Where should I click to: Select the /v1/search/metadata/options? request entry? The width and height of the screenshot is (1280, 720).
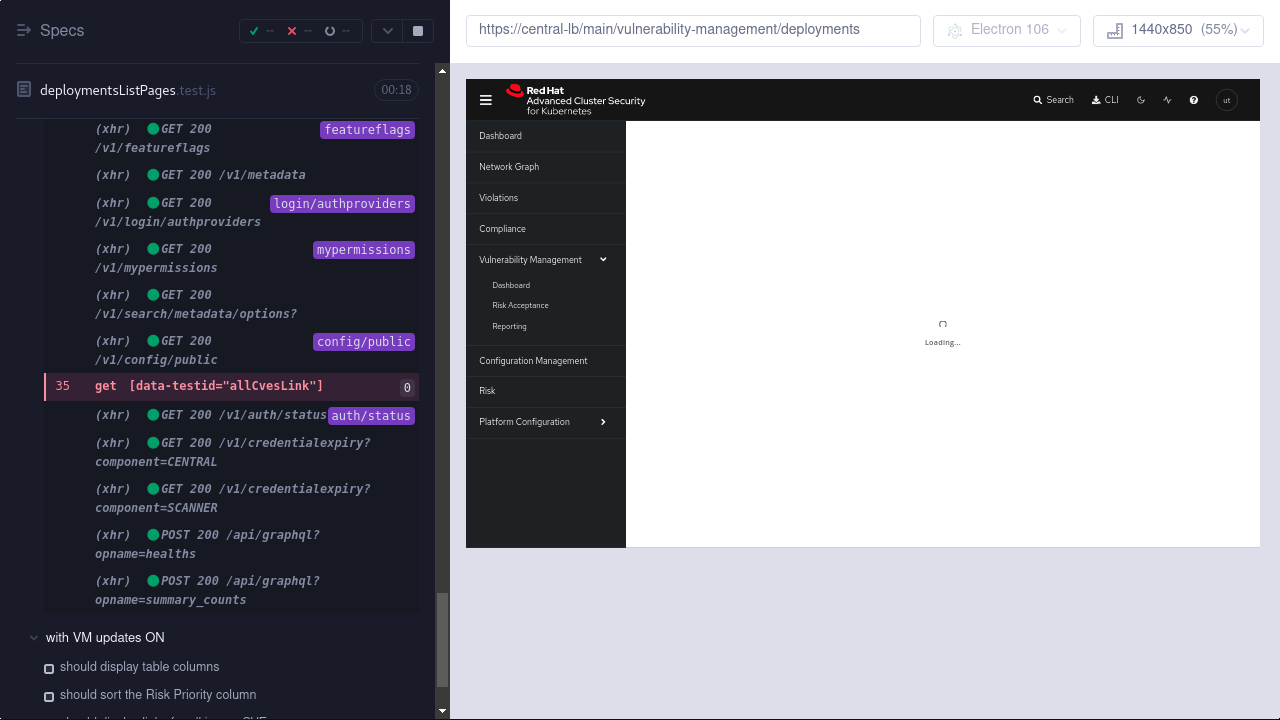[x=231, y=304]
